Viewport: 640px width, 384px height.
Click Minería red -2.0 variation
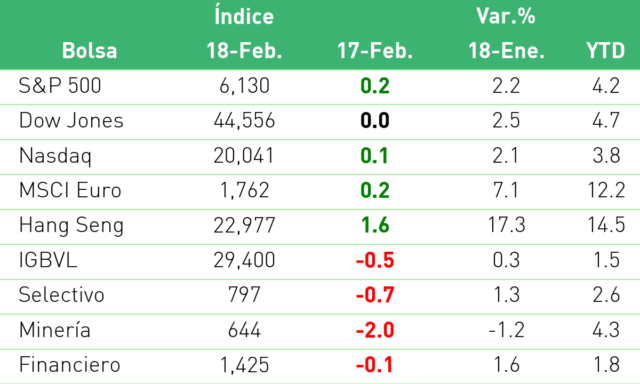click(x=375, y=330)
